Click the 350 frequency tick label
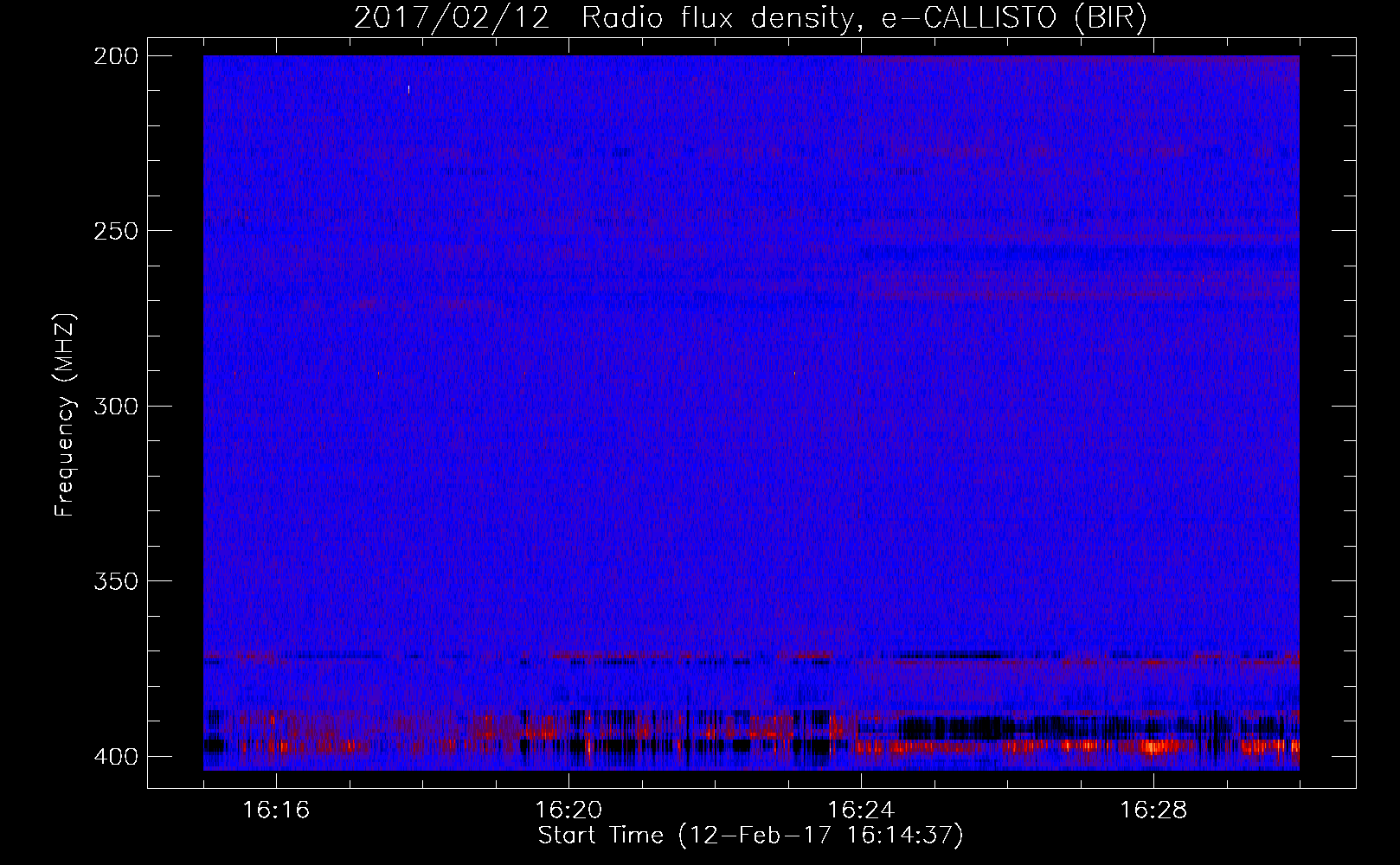The width and height of the screenshot is (1400, 865). coord(115,580)
